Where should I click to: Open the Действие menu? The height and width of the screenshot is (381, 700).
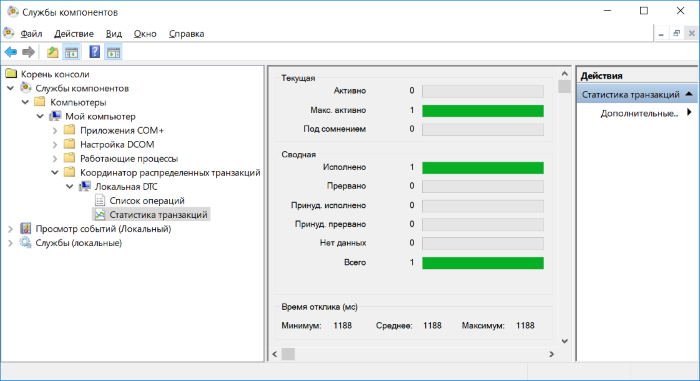point(74,34)
